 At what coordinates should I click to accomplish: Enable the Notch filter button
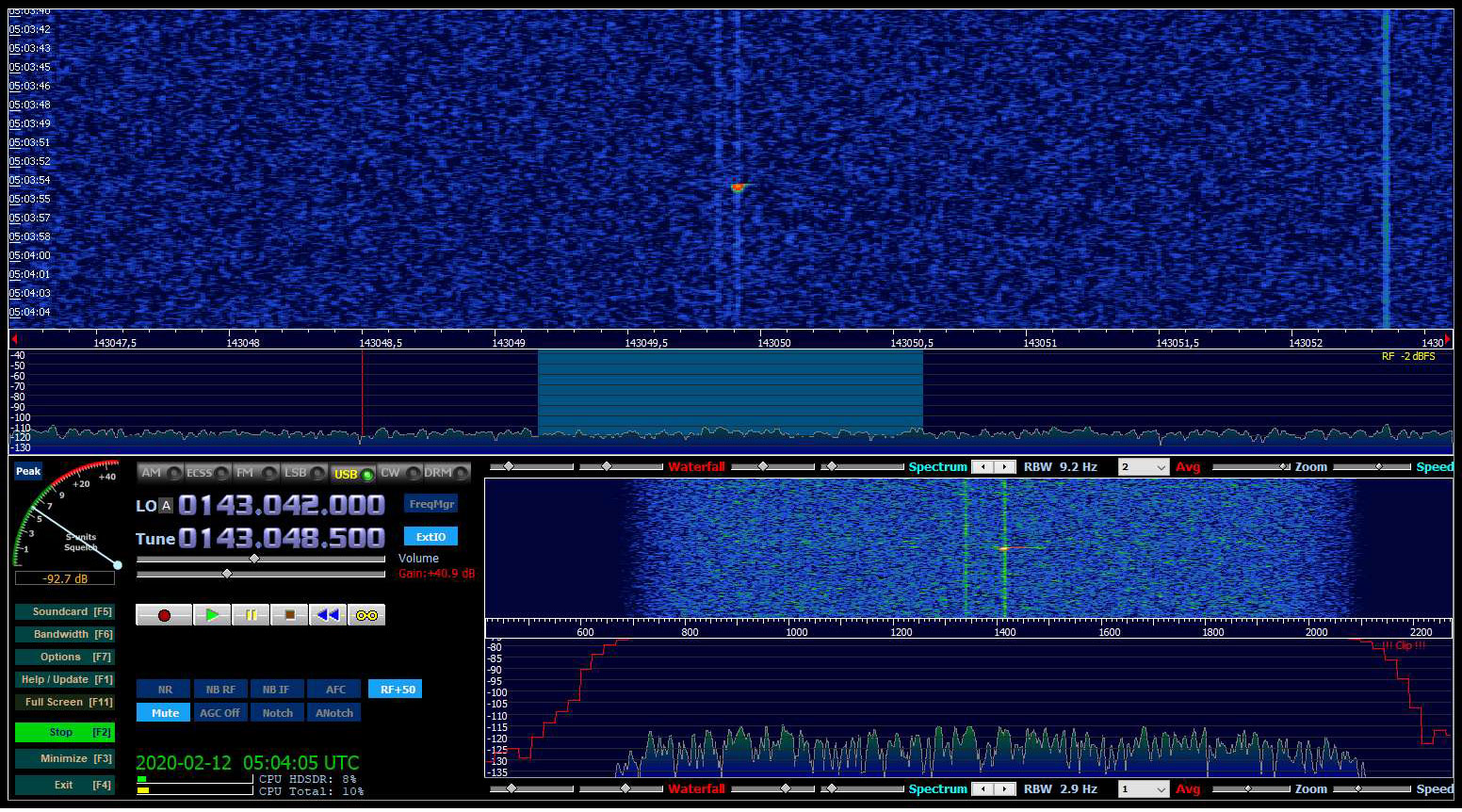point(277,713)
